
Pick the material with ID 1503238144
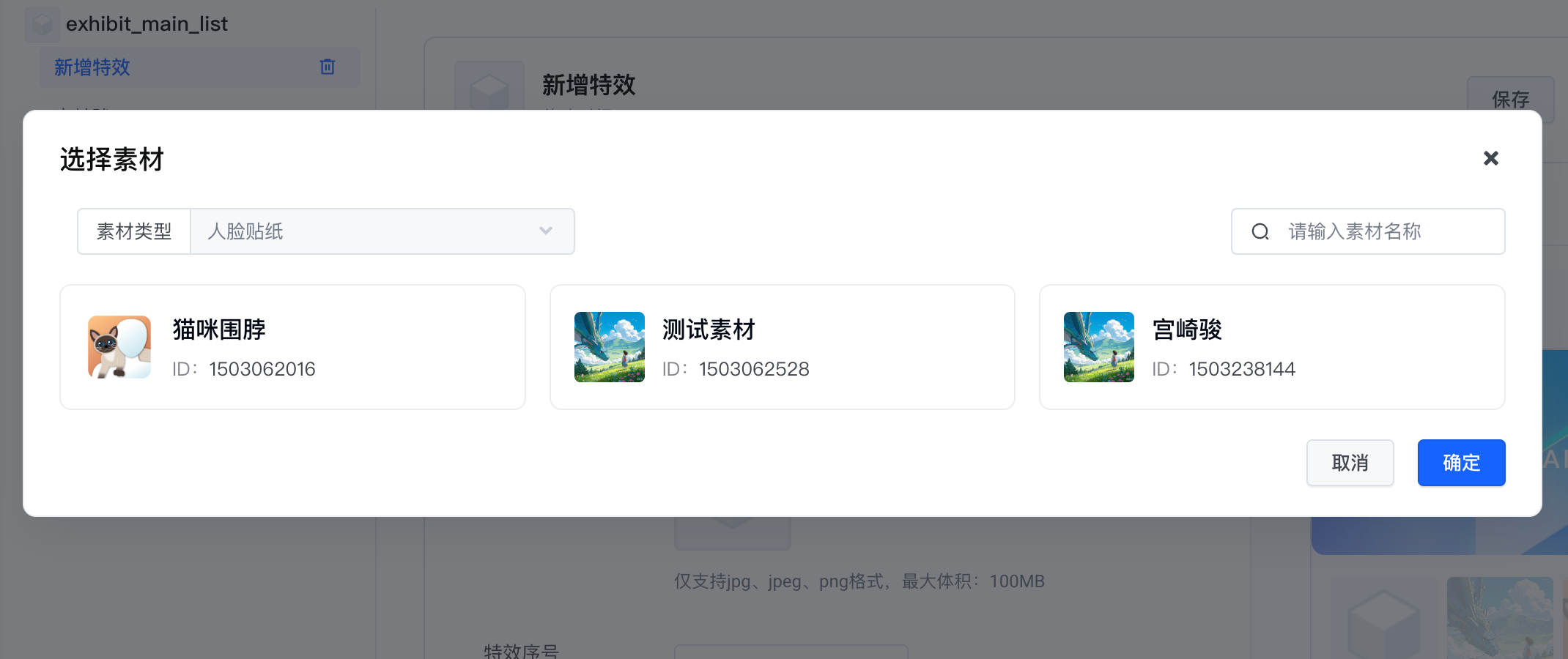(1241, 369)
